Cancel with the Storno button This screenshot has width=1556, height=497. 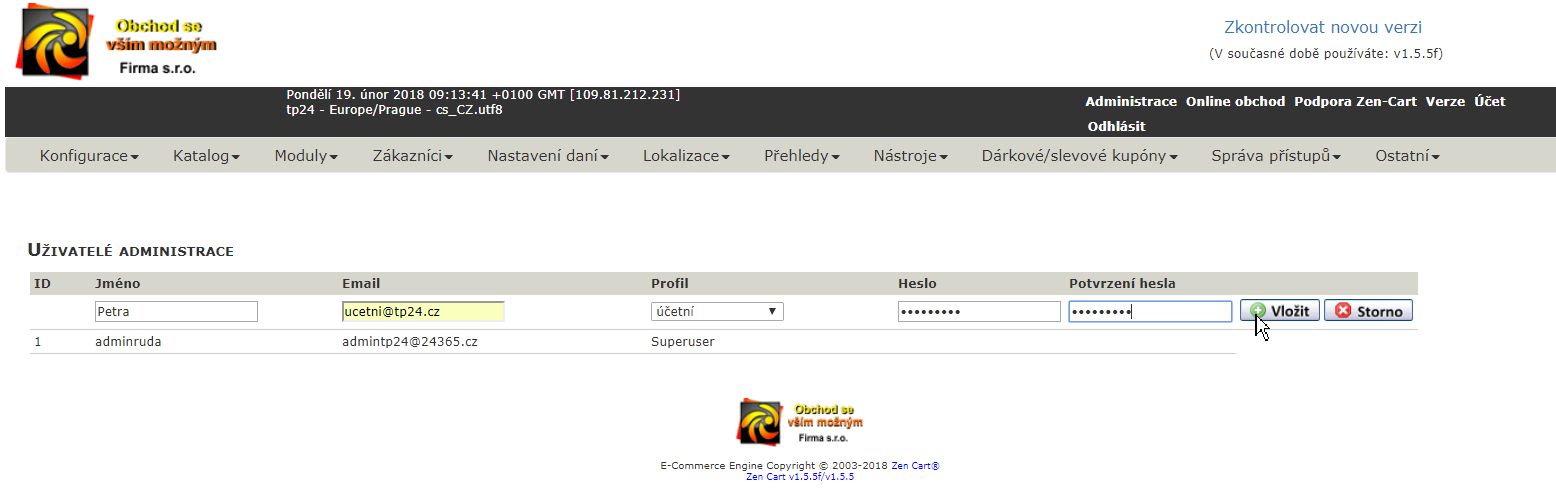(1368, 311)
